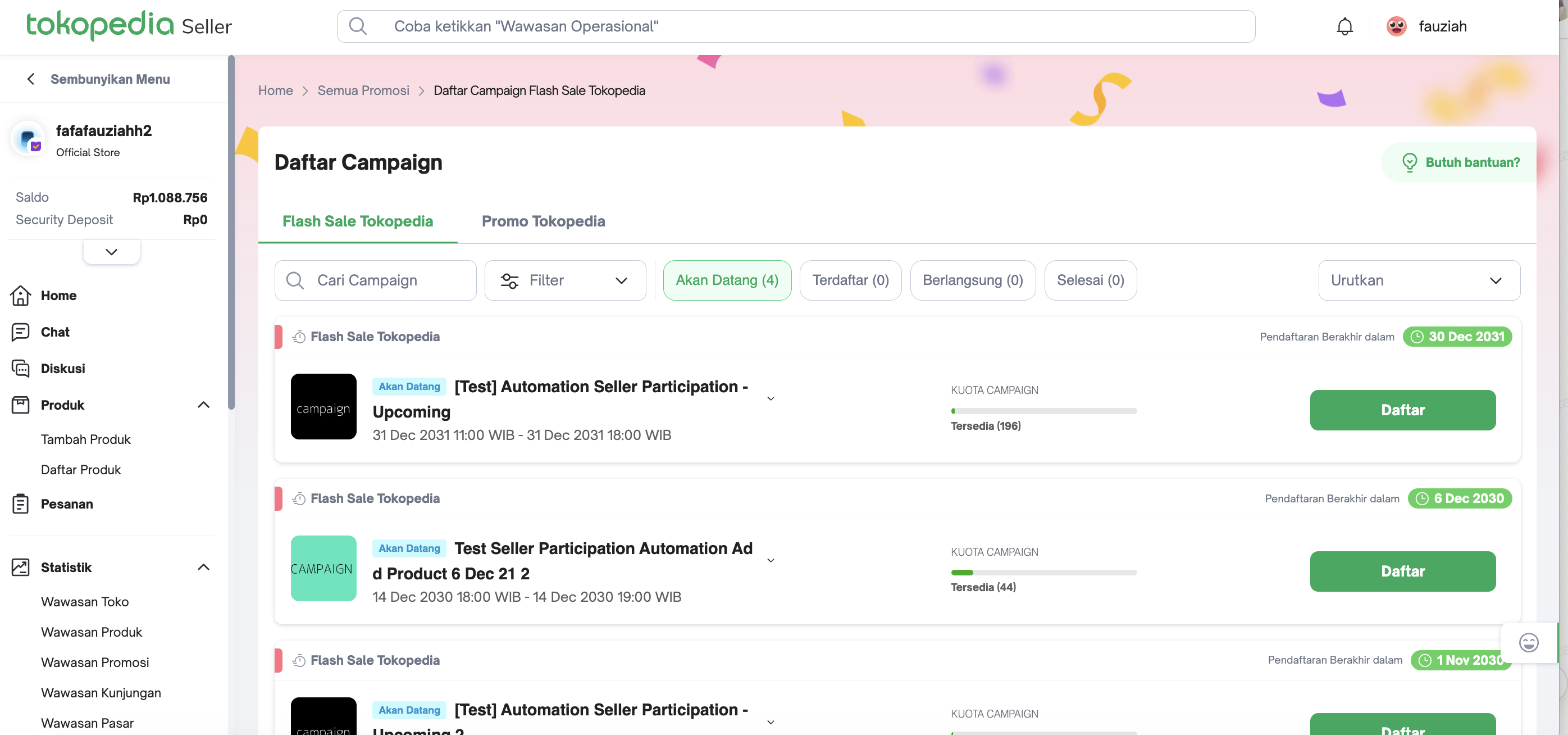Click Daftar for the Upcoming campaign
This screenshot has width=1568, height=735.
(1402, 410)
